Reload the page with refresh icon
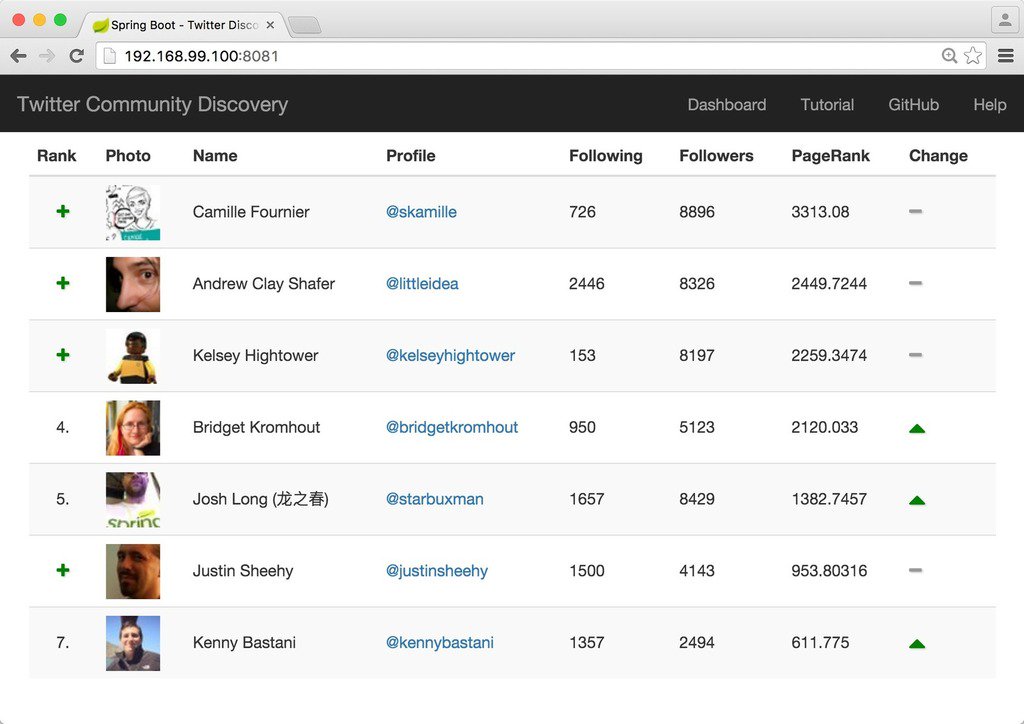 click(x=76, y=56)
